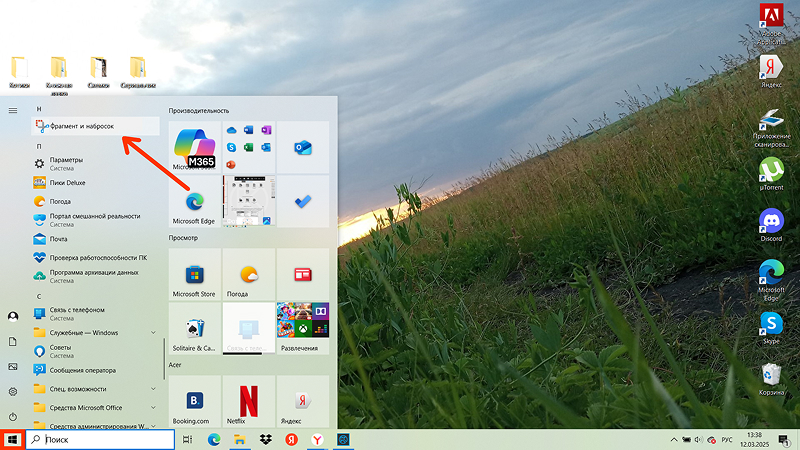Open the Discord desktop shortcut

(x=771, y=225)
